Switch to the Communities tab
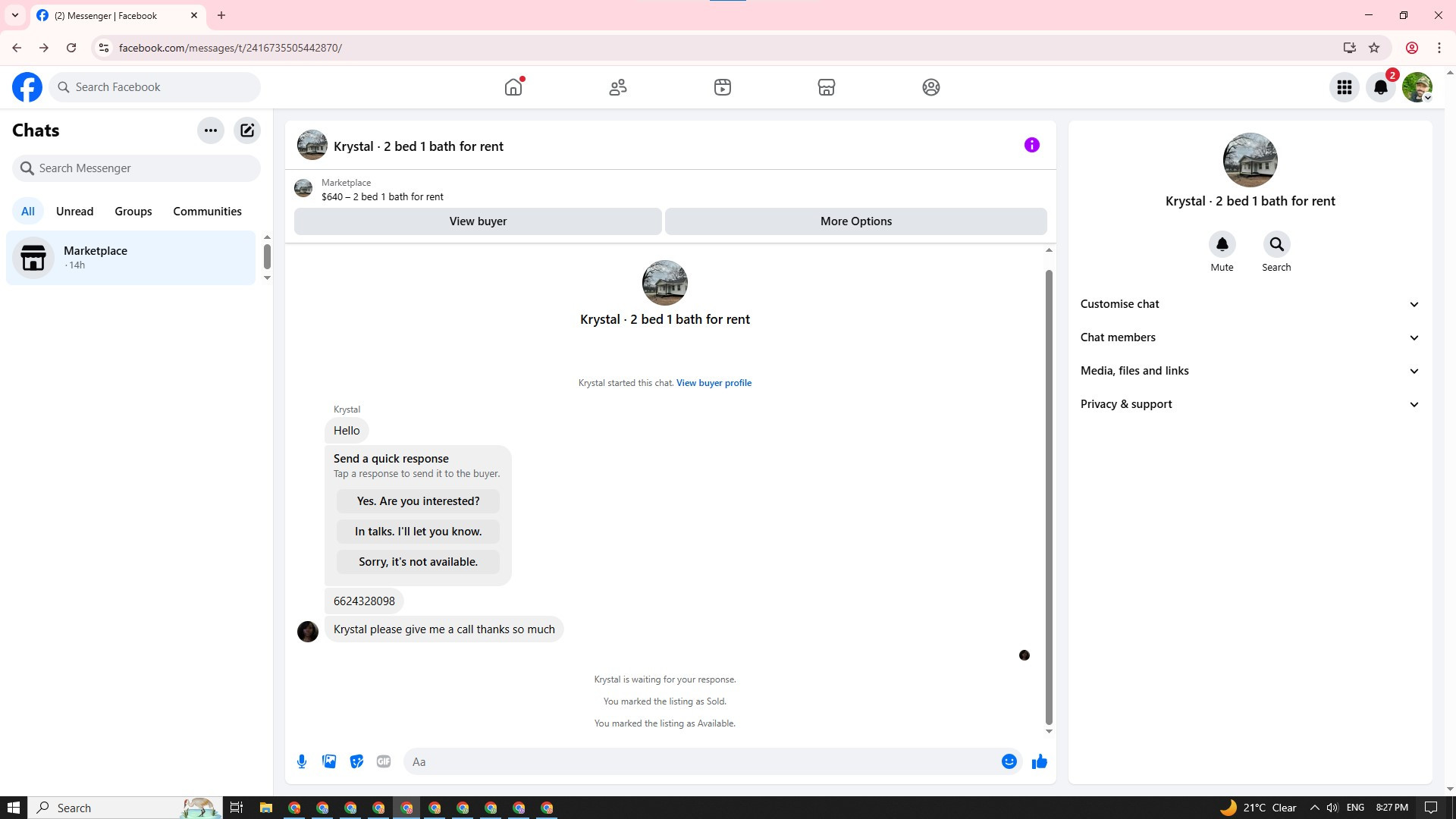The image size is (1456, 819). pyautogui.click(x=207, y=212)
